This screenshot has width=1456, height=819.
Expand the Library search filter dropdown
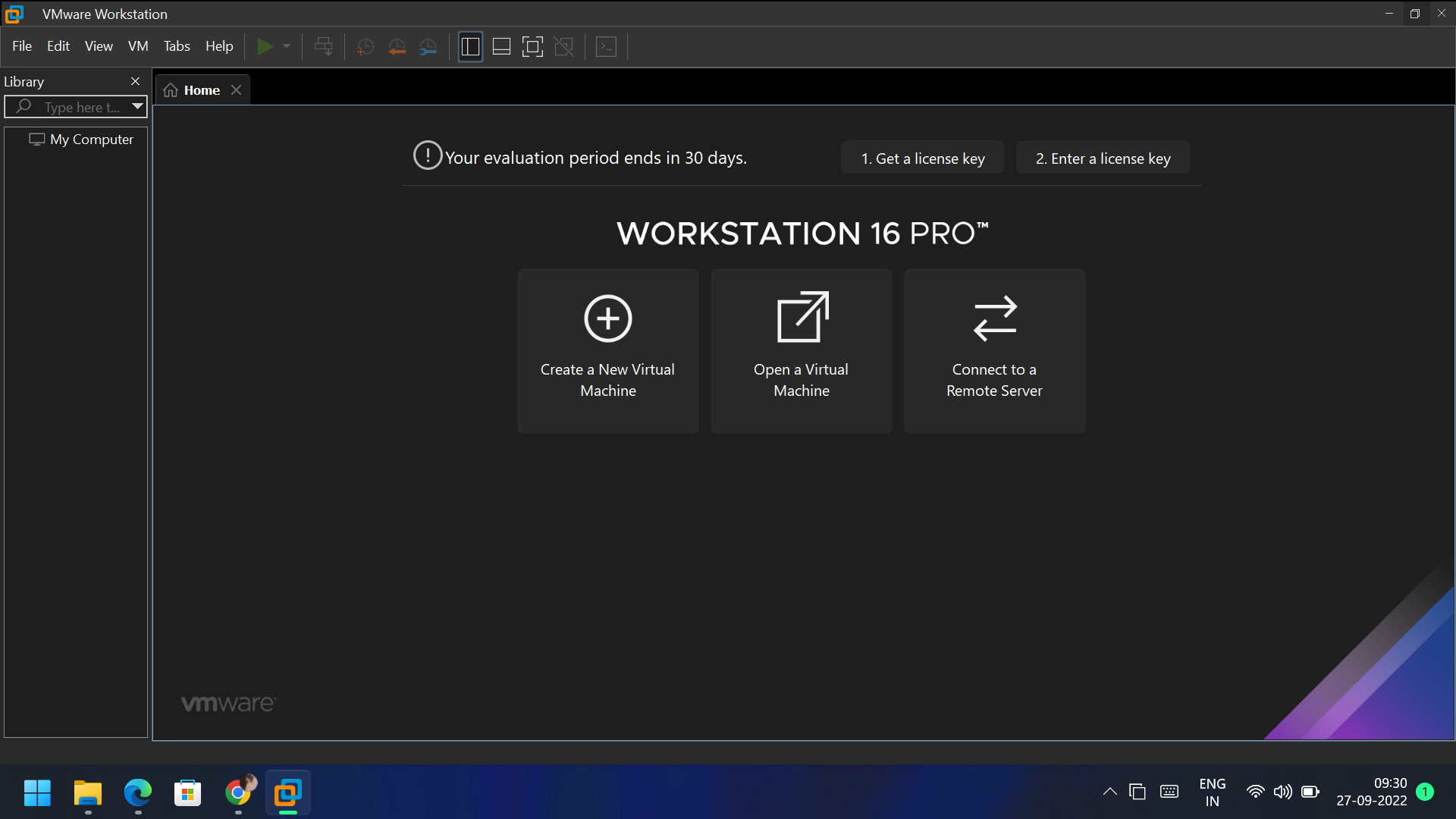[x=137, y=106]
